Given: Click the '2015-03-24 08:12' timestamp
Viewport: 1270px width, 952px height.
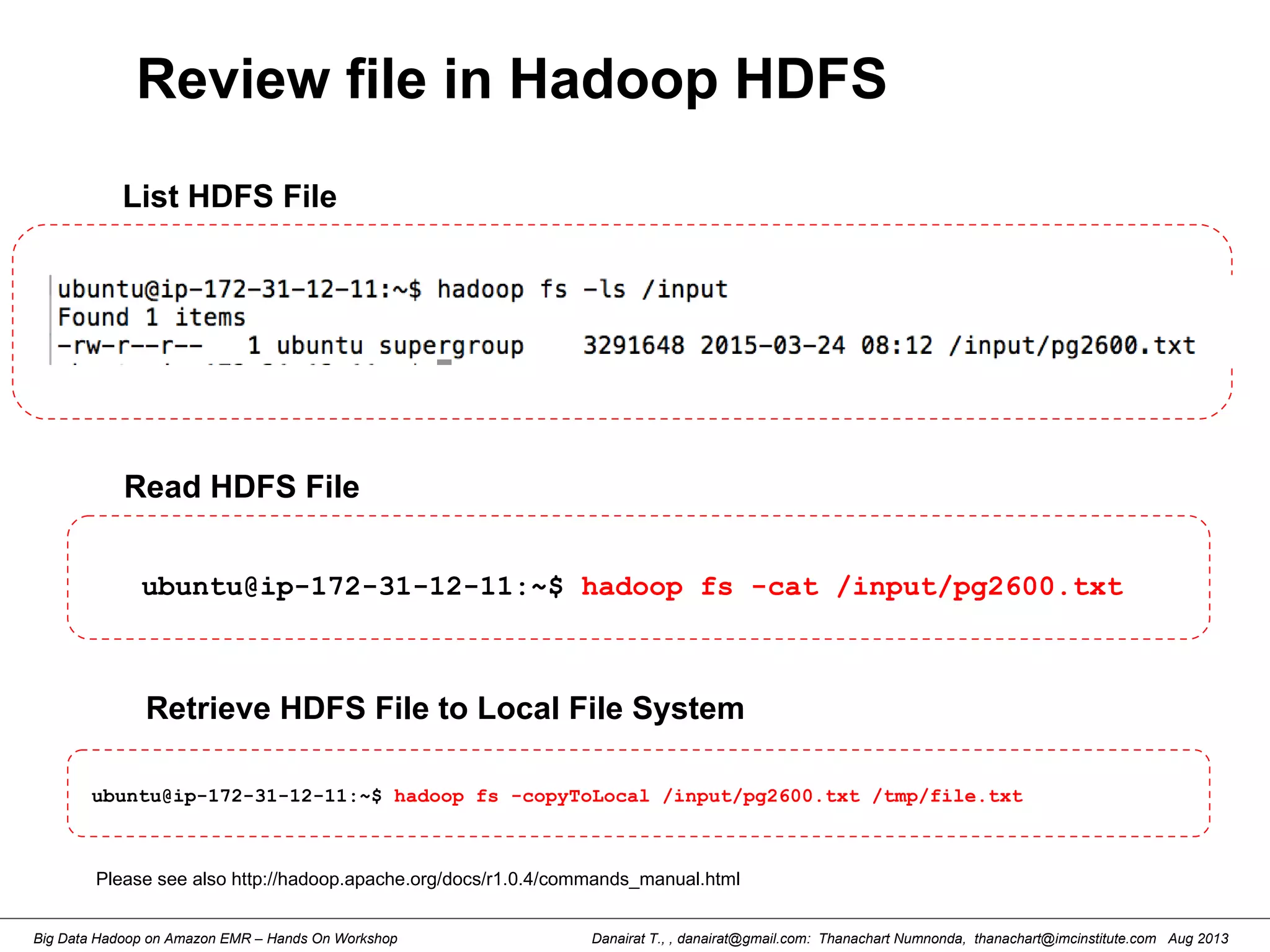Looking at the screenshot, I should [x=816, y=345].
